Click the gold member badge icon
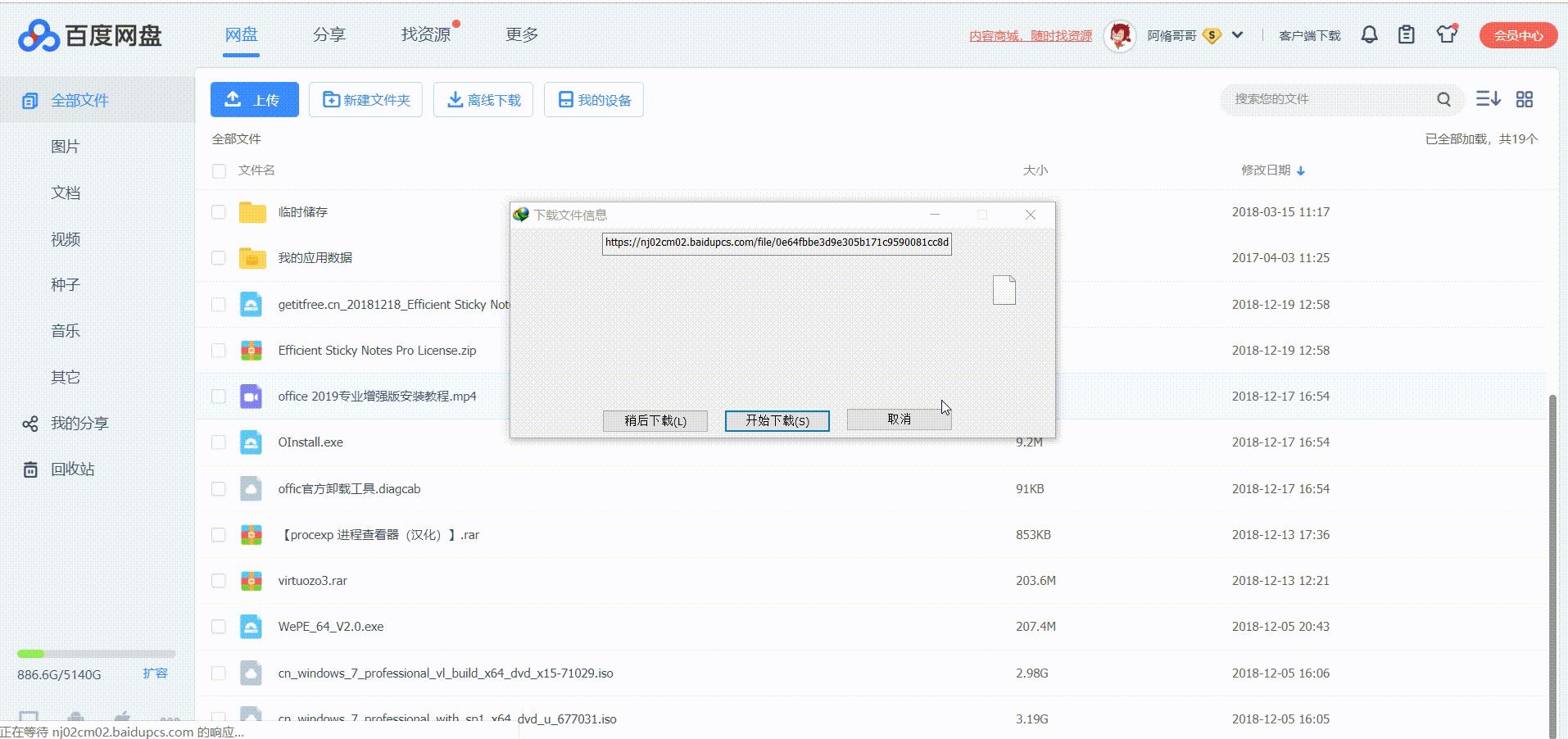This screenshot has height=739, width=1568. [x=1212, y=35]
